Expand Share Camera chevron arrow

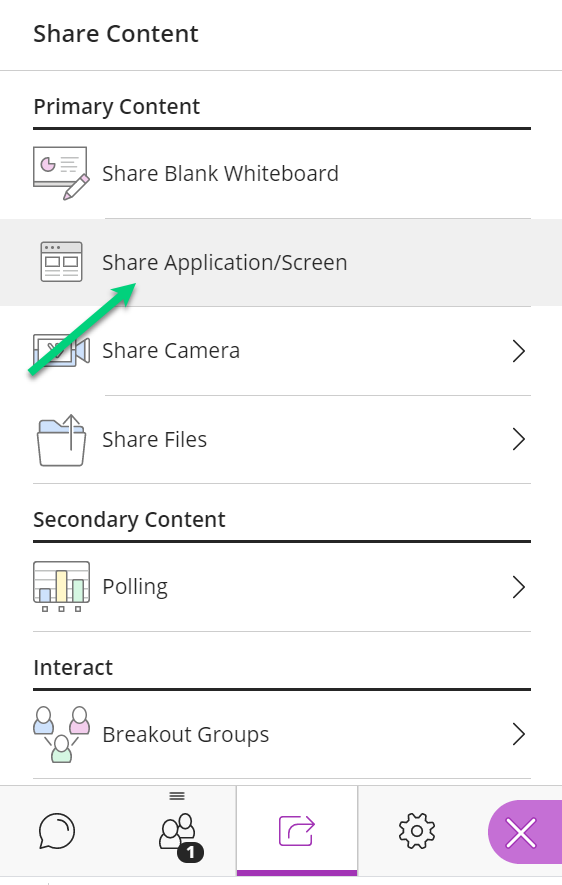tap(519, 351)
